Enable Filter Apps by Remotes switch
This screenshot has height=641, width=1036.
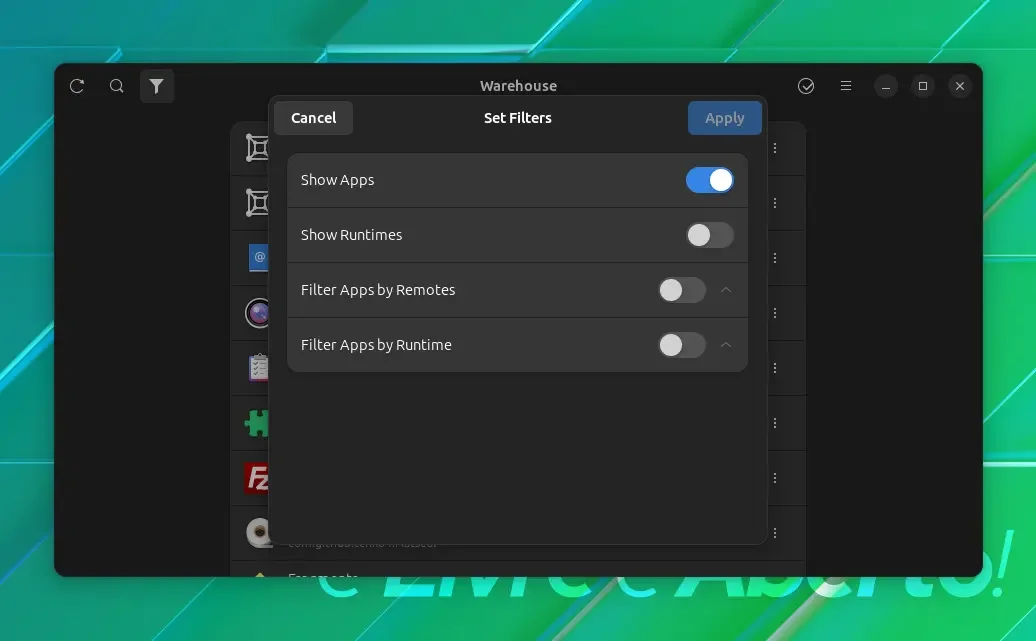pyautogui.click(x=682, y=290)
